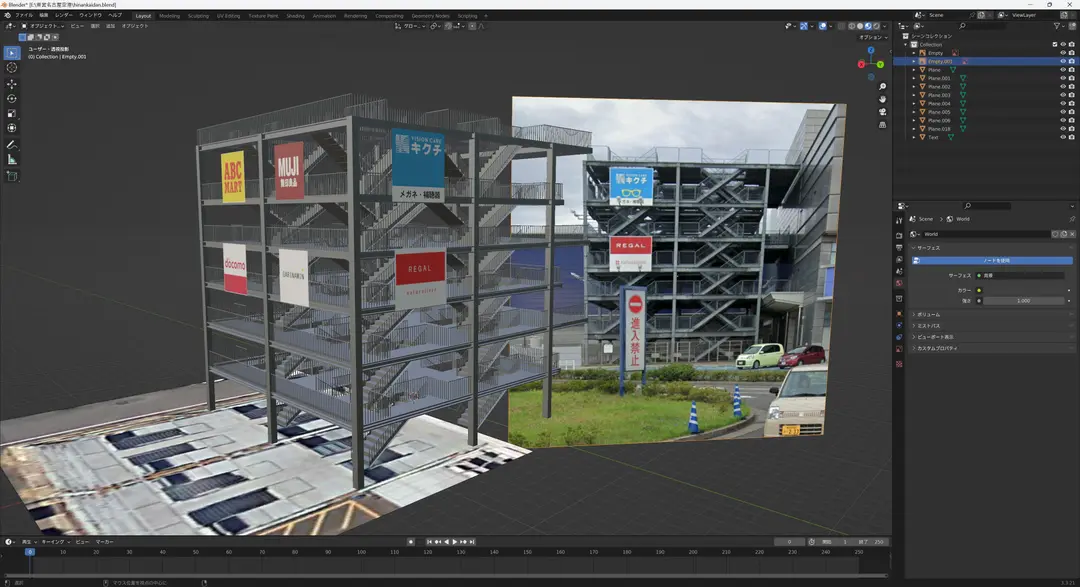
Task: Hide the Plane object with its eye icon
Action: (x=1063, y=70)
